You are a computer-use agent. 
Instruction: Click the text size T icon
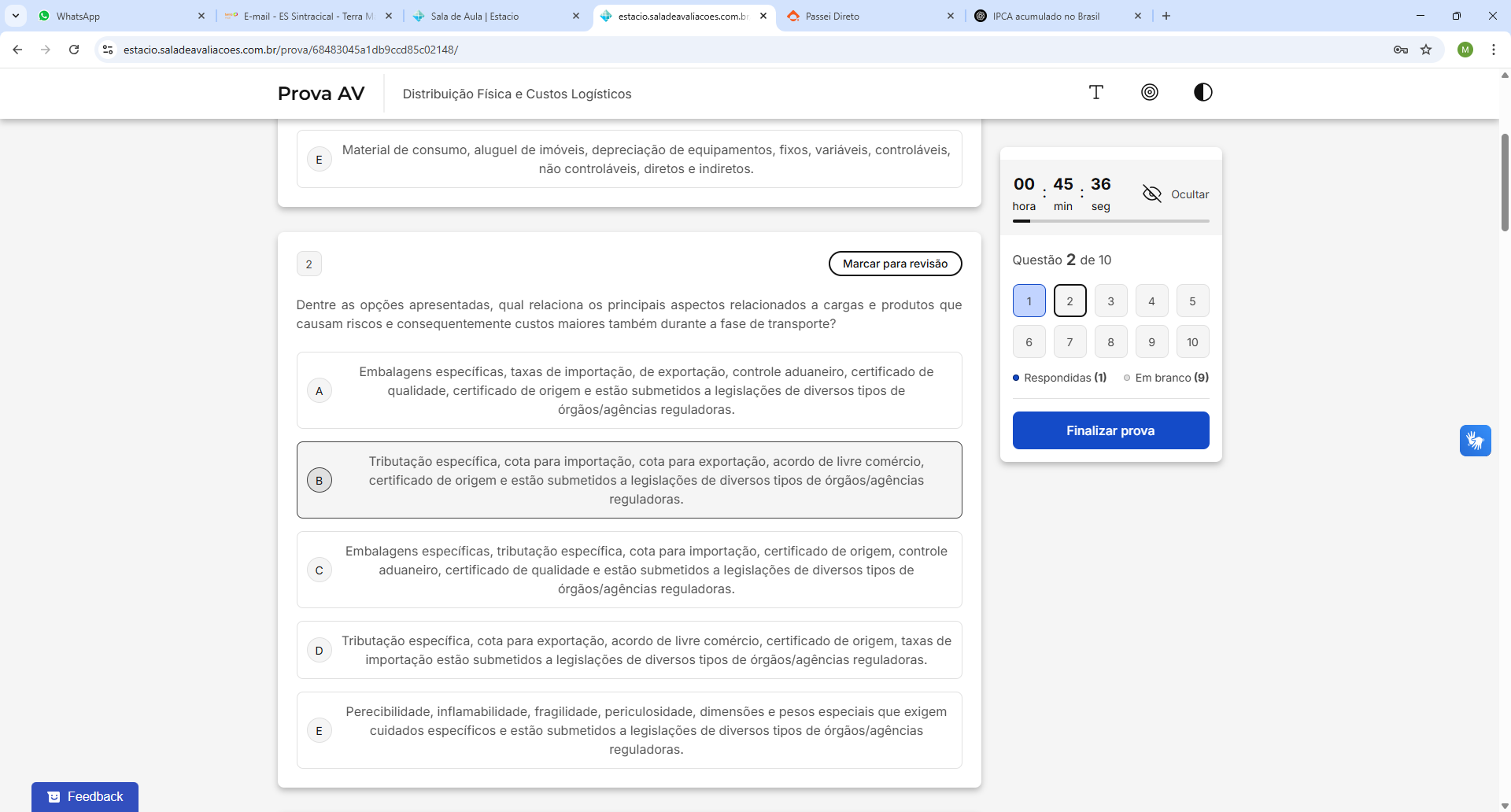pyautogui.click(x=1095, y=93)
